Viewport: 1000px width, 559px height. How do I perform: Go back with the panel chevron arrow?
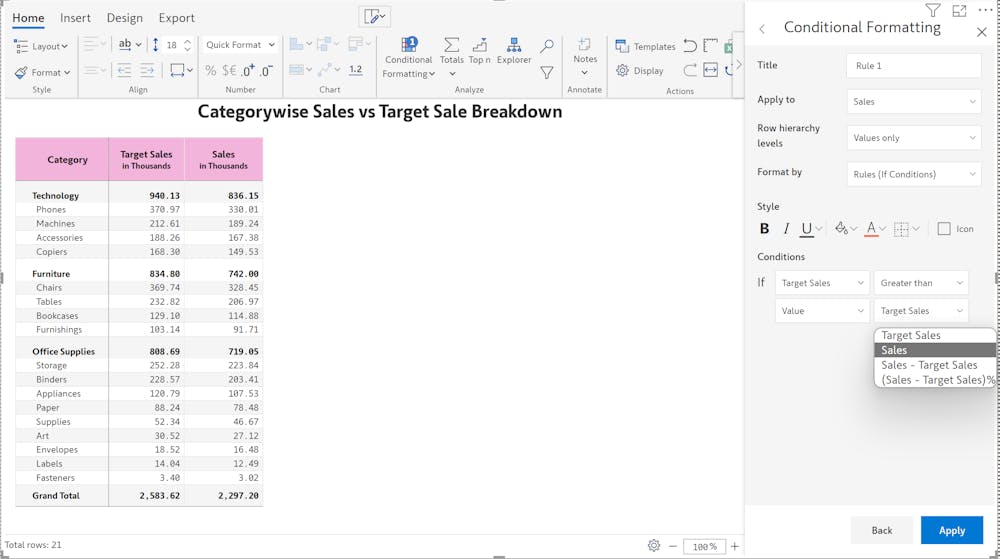pyautogui.click(x=762, y=29)
